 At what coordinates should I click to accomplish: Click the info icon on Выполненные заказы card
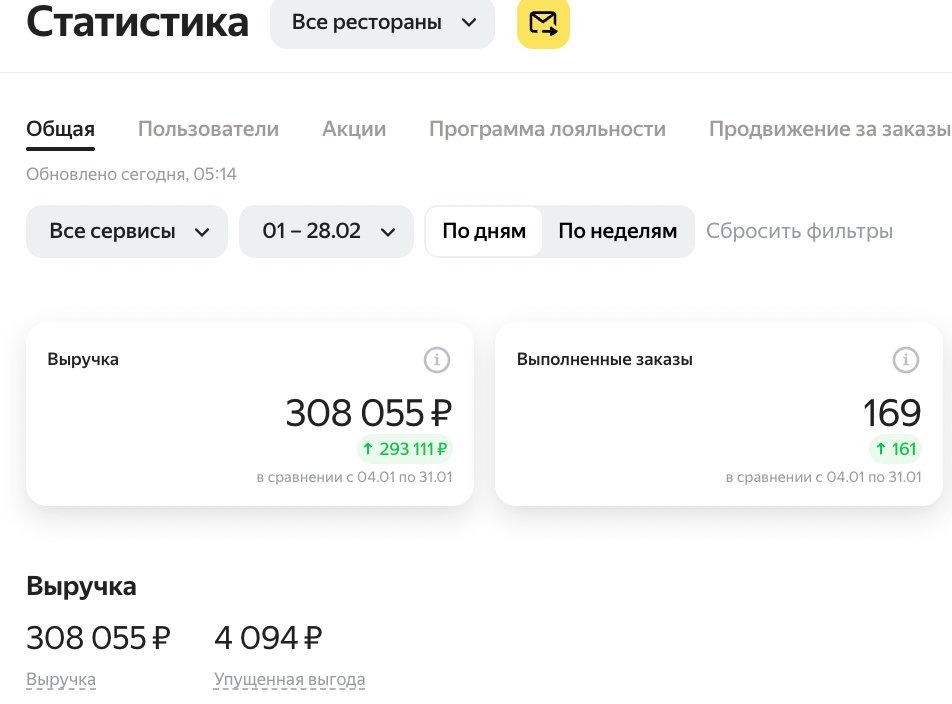[x=906, y=360]
